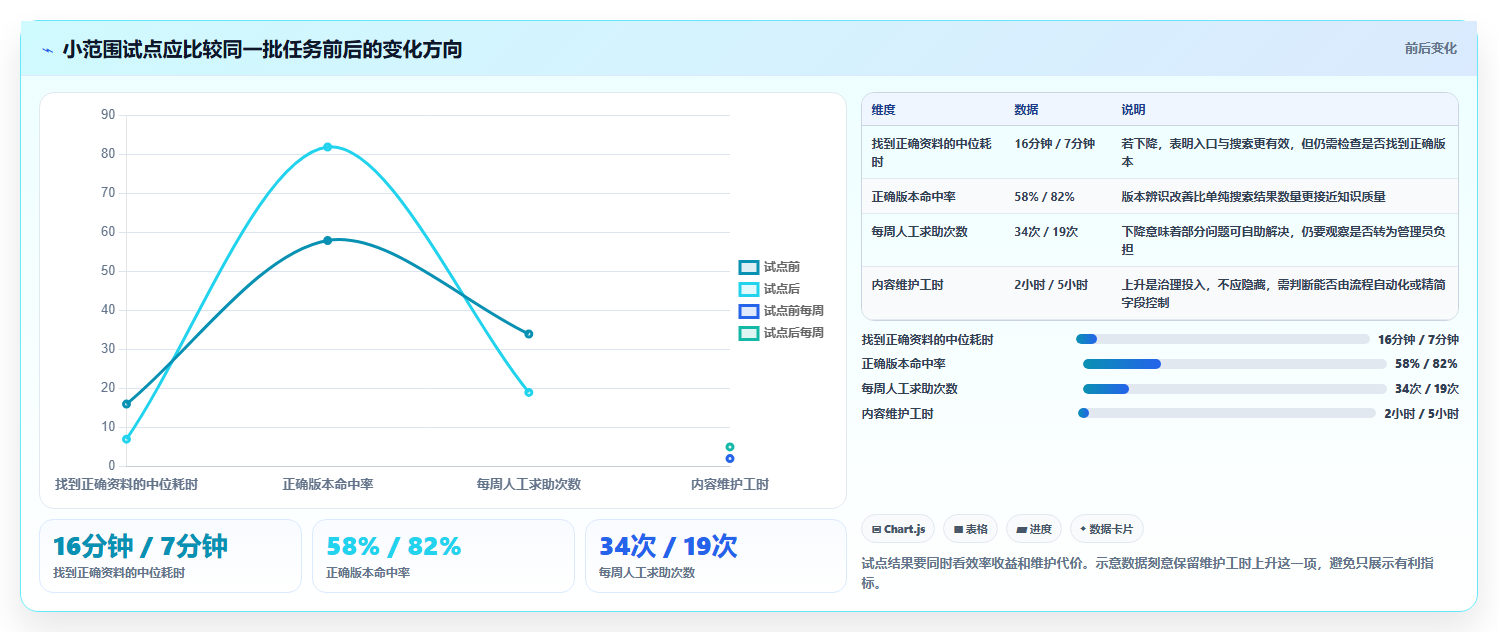The height and width of the screenshot is (632, 1498).
Task: Click the page title 小范围试点应比较同一批任务前后的变化方向
Action: tap(262, 50)
